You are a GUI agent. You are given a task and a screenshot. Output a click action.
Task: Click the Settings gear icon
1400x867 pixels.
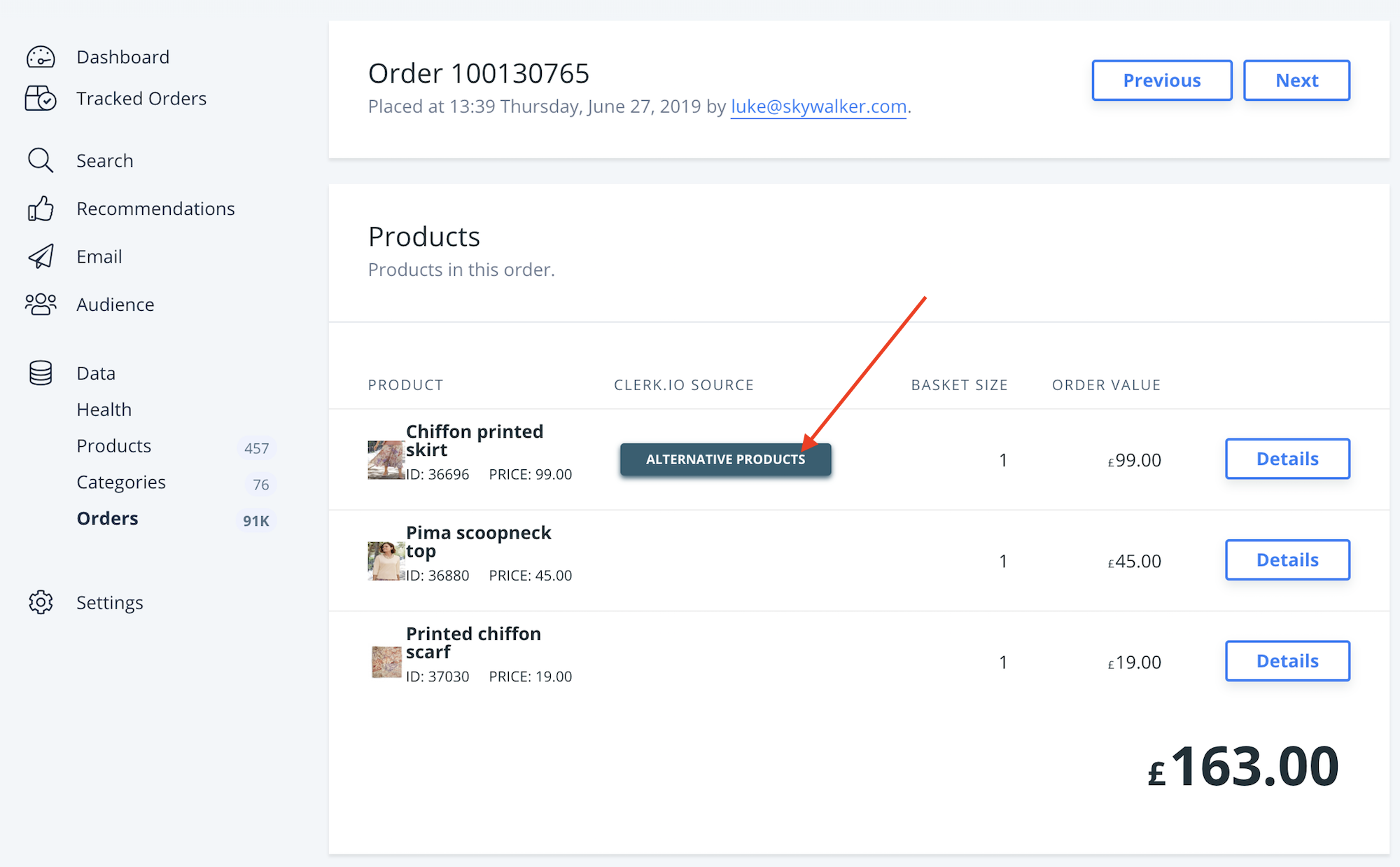(x=41, y=602)
